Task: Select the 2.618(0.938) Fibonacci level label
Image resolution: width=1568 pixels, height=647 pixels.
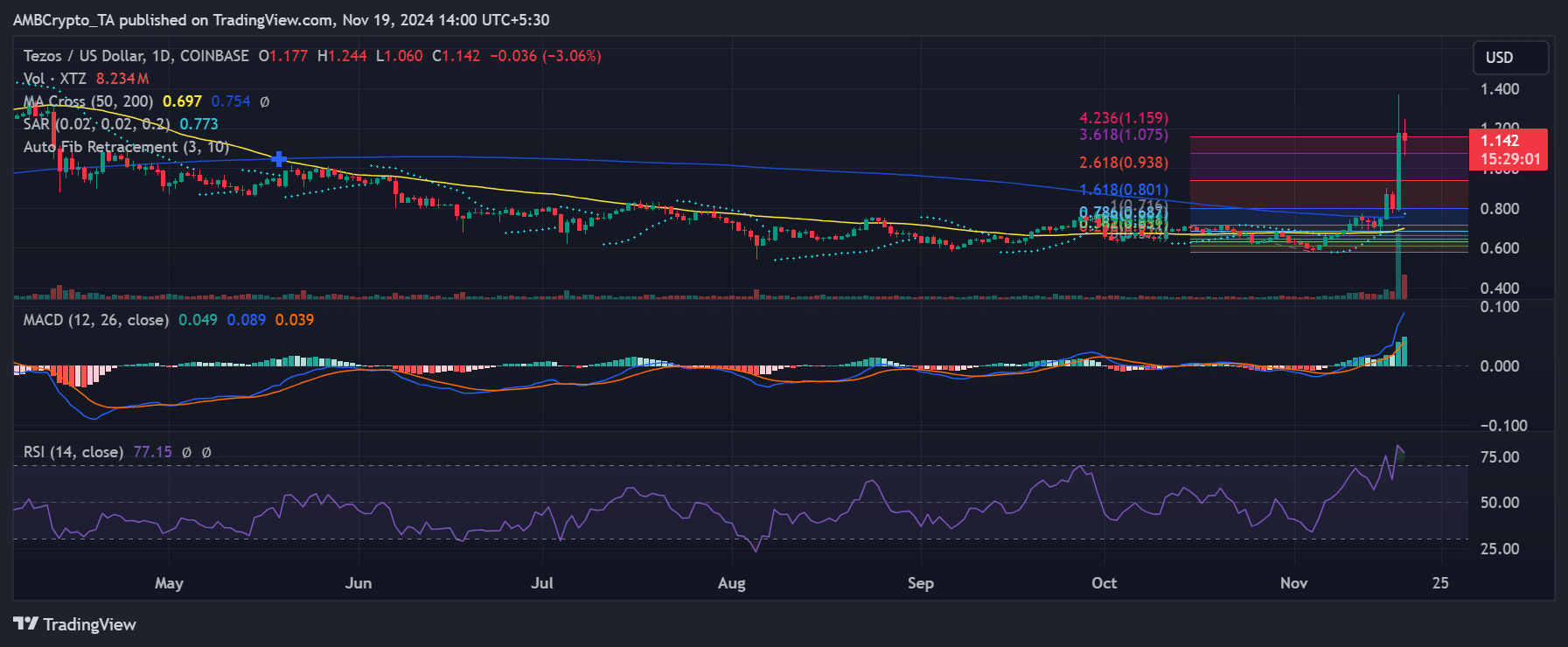Action: tap(1124, 163)
